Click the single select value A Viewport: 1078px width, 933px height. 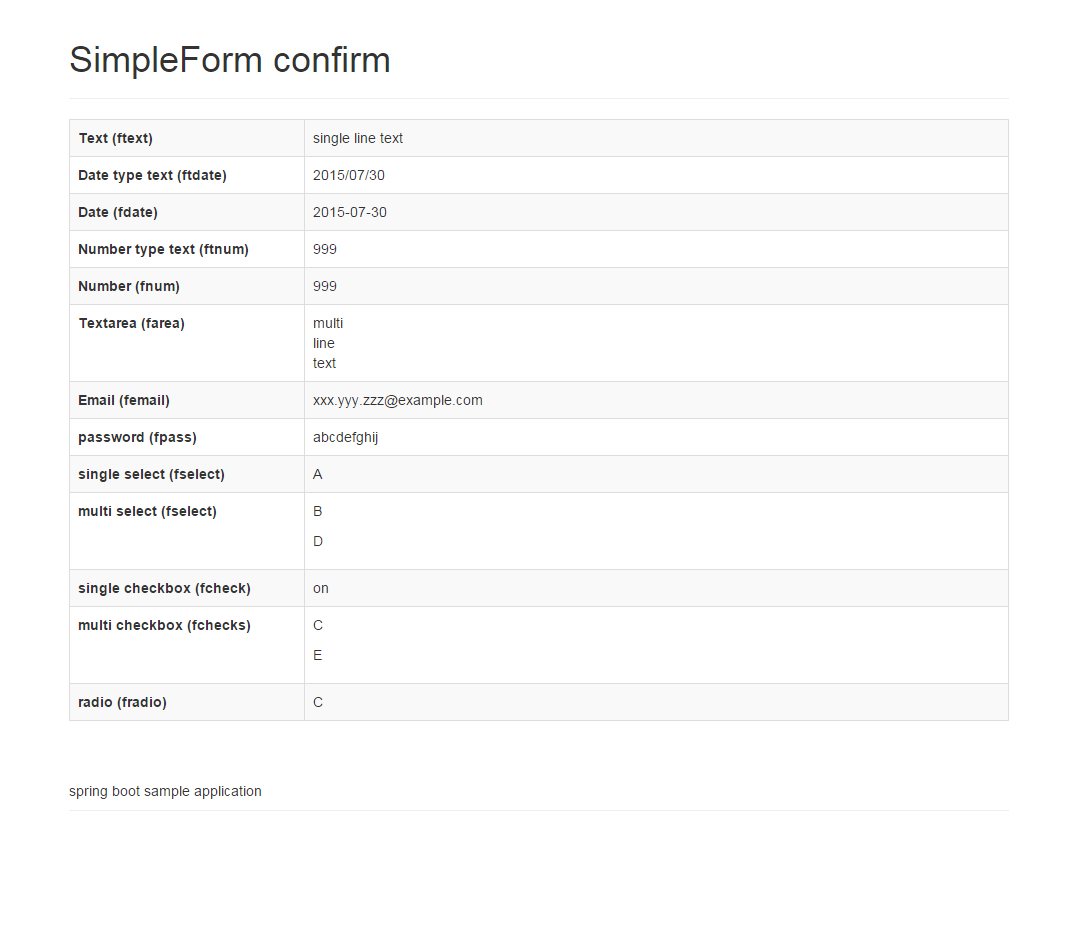point(318,474)
